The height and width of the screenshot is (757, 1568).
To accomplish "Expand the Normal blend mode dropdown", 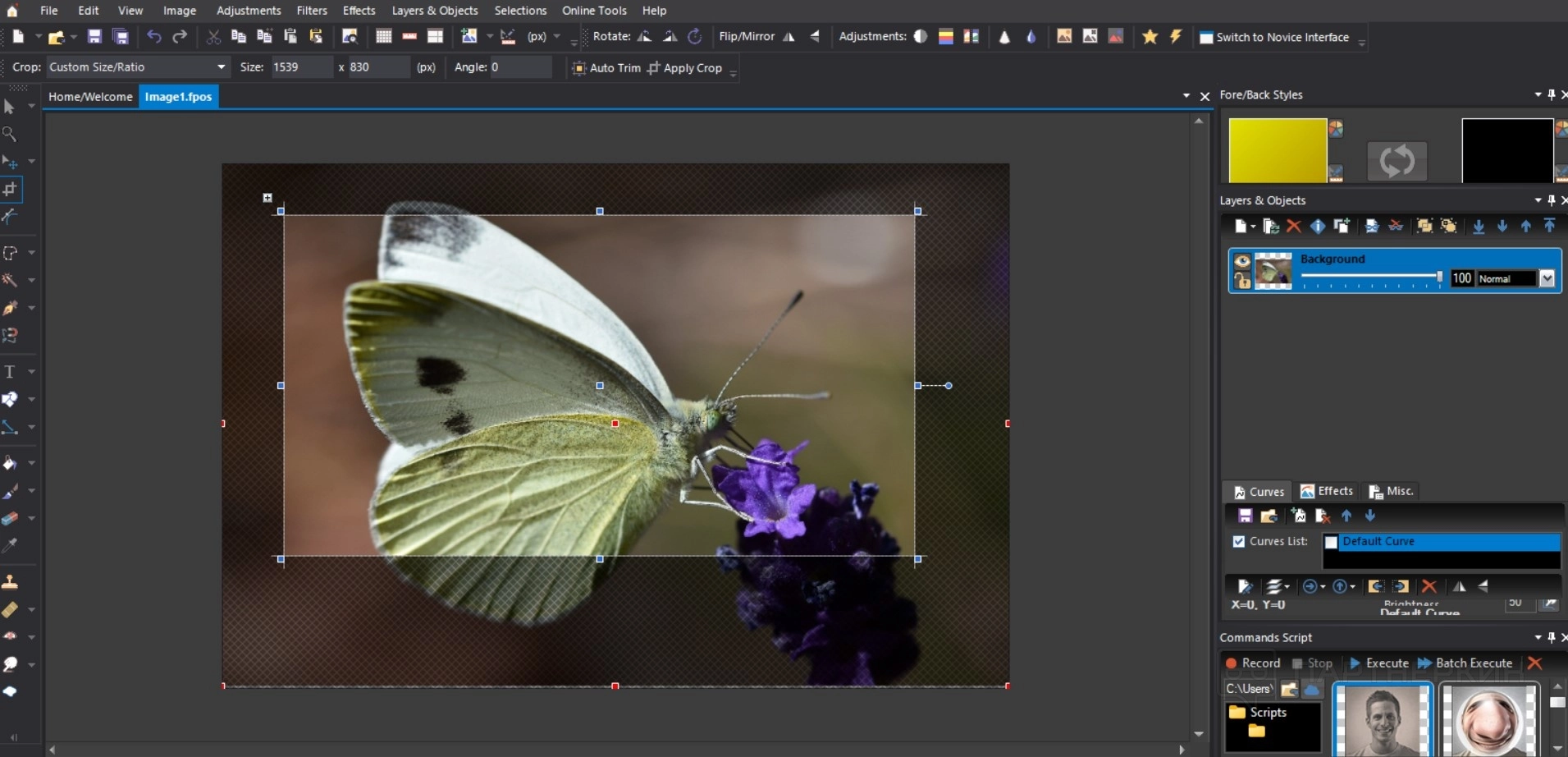I will [1547, 278].
